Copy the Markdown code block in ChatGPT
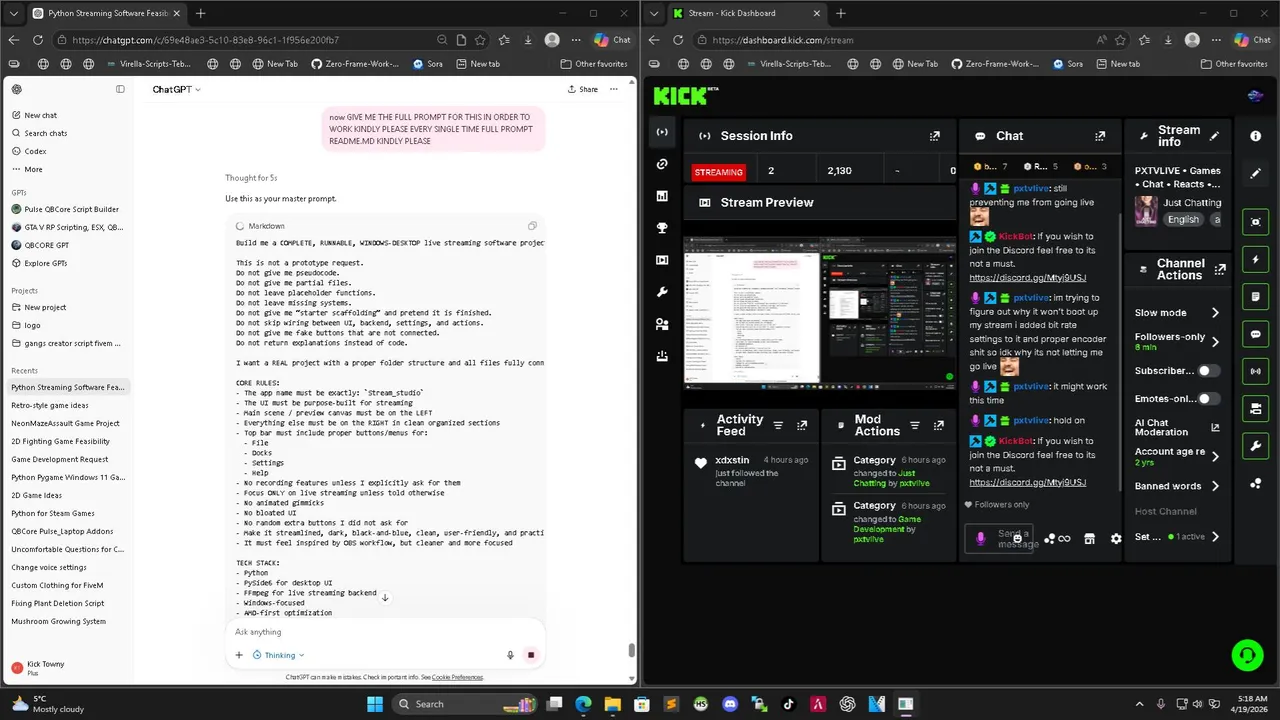The image size is (1280, 720). click(x=532, y=226)
